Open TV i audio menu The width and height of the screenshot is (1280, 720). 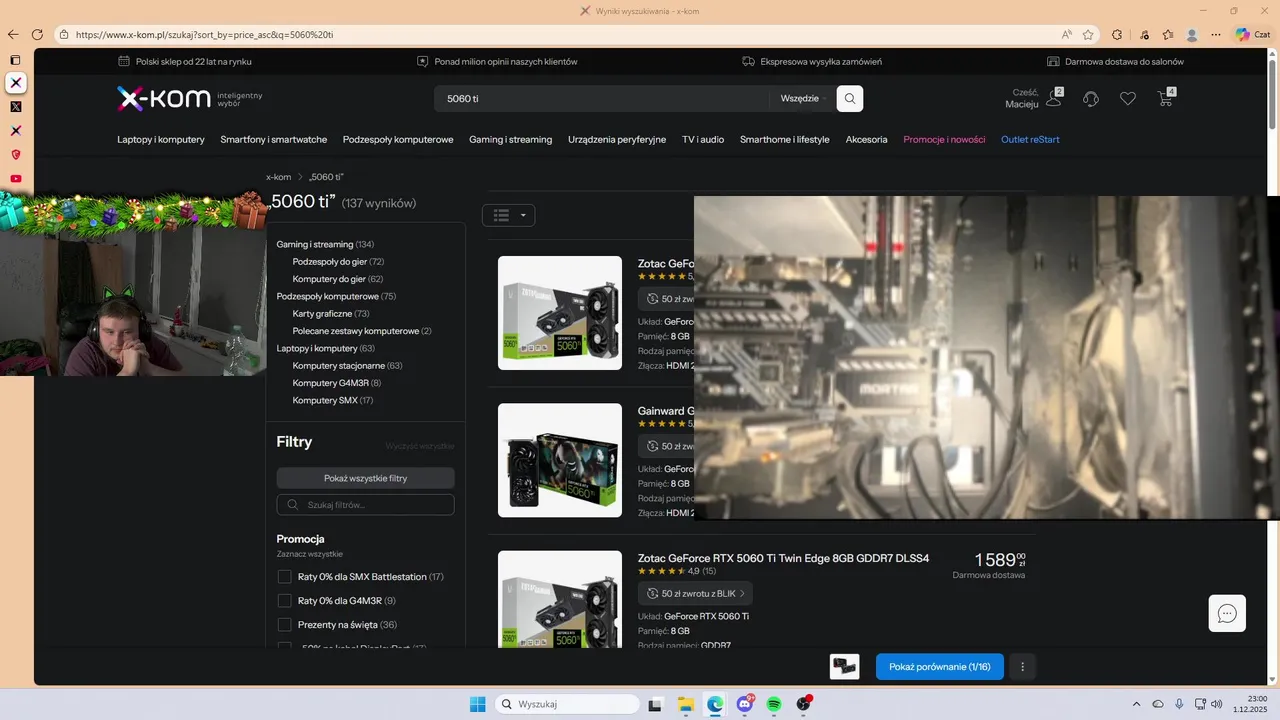[x=703, y=140]
